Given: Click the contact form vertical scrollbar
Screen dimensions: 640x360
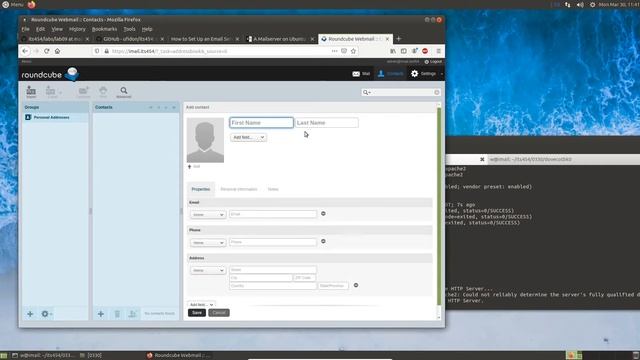Looking at the screenshot, I should tap(439, 206).
